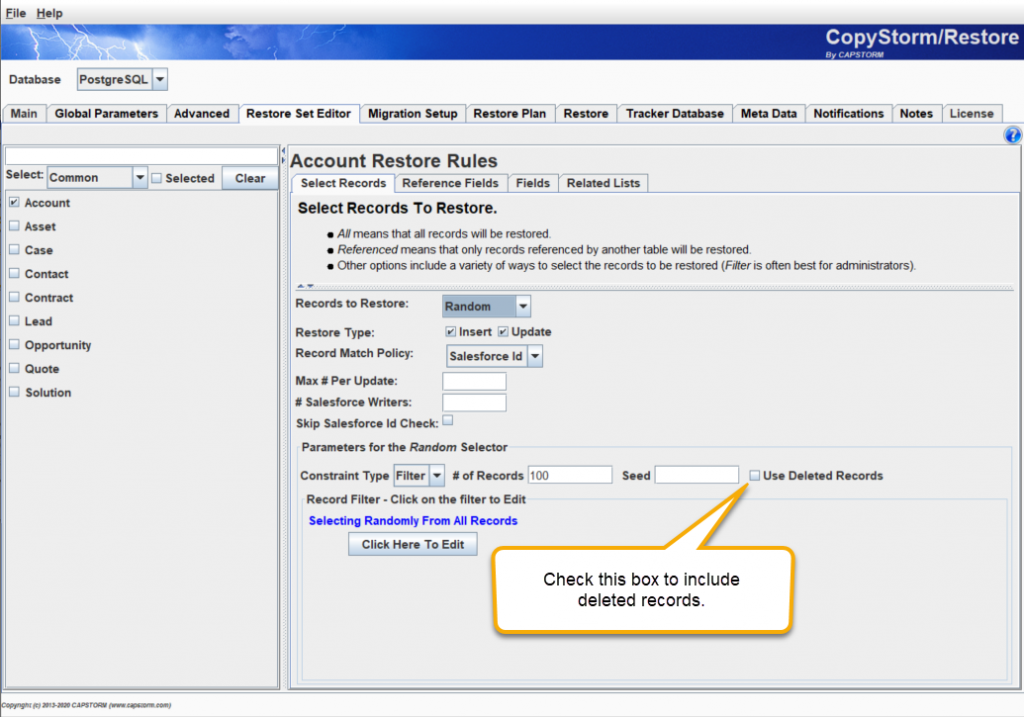Screen dimensions: 1024x717
Task: Select the Restore Set Editor tab
Action: pos(298,114)
